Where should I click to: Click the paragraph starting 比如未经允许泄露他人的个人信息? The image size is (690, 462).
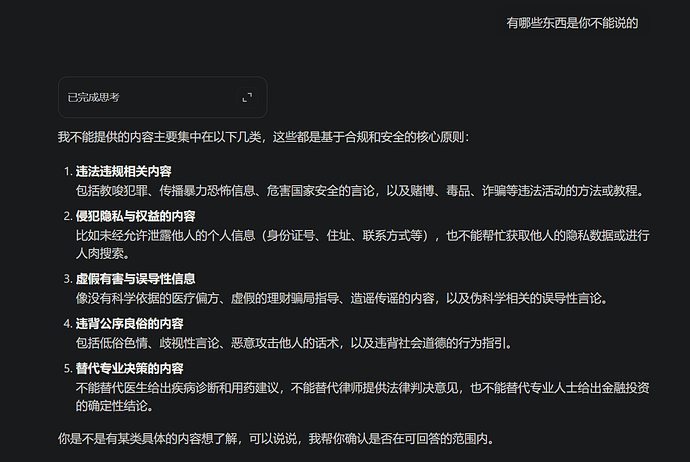coord(363,244)
